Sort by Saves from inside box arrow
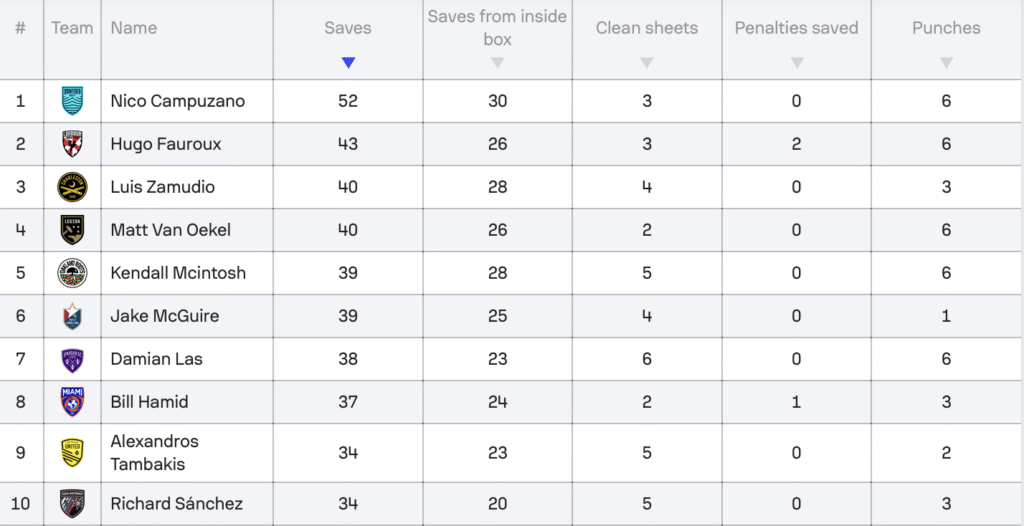 [x=498, y=63]
